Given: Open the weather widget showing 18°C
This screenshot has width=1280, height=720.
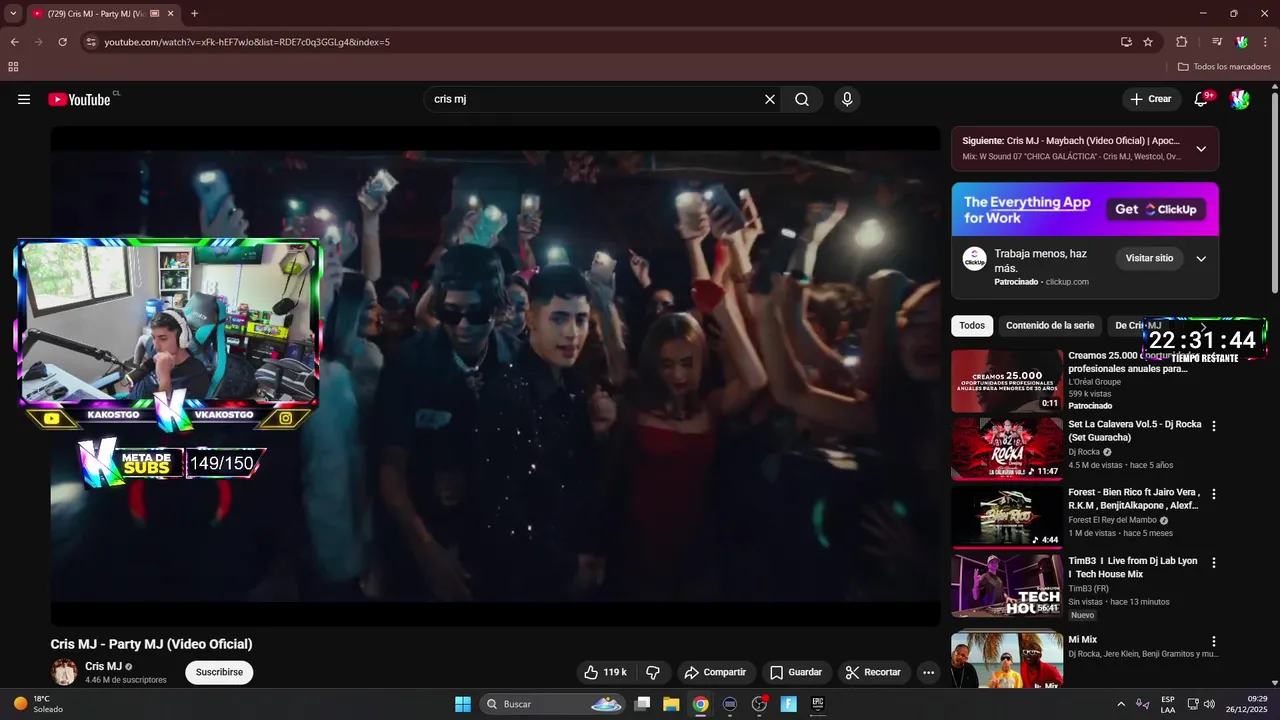Looking at the screenshot, I should click(x=38, y=704).
